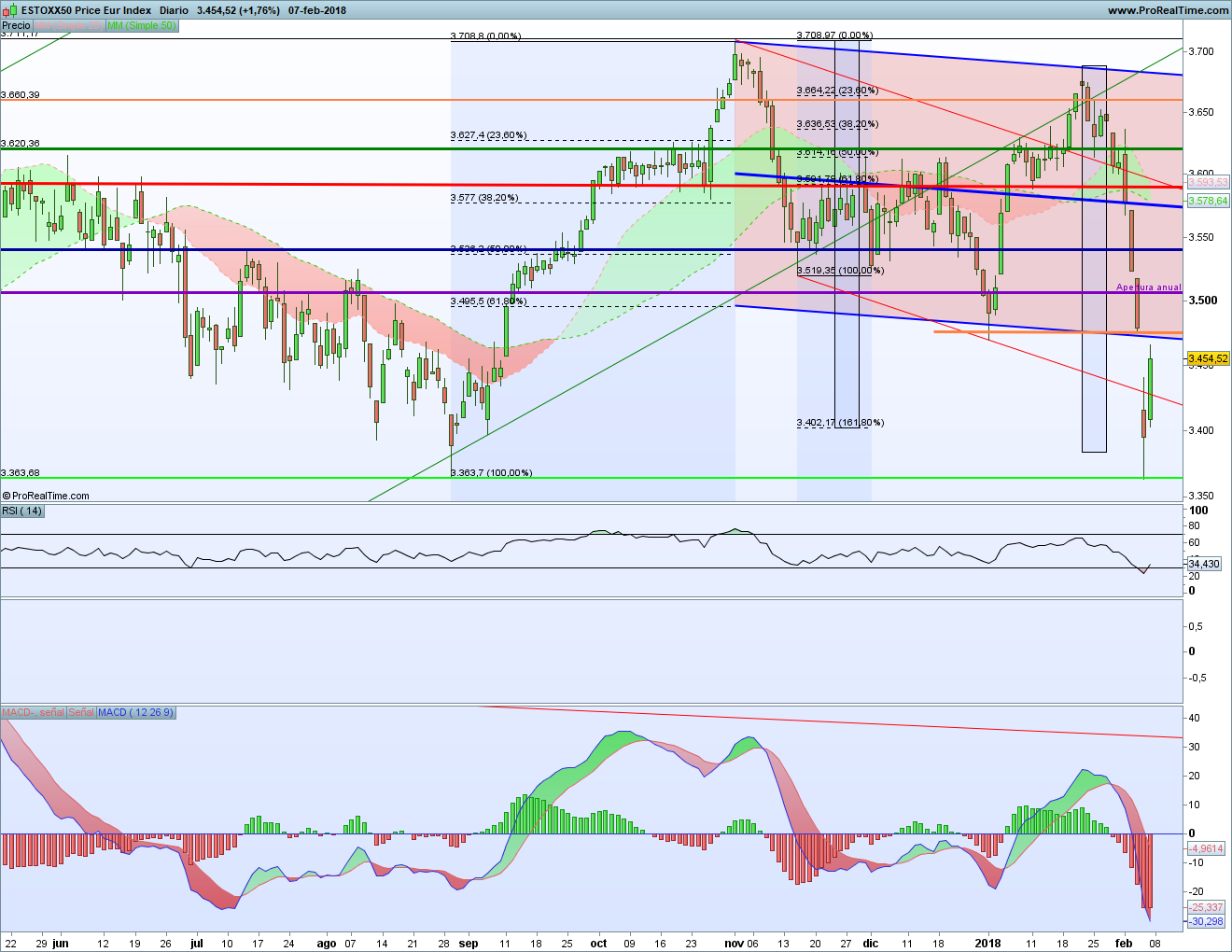Toggle the MM (Simple 20) moving average label
The width and height of the screenshot is (1232, 952).
69,25
